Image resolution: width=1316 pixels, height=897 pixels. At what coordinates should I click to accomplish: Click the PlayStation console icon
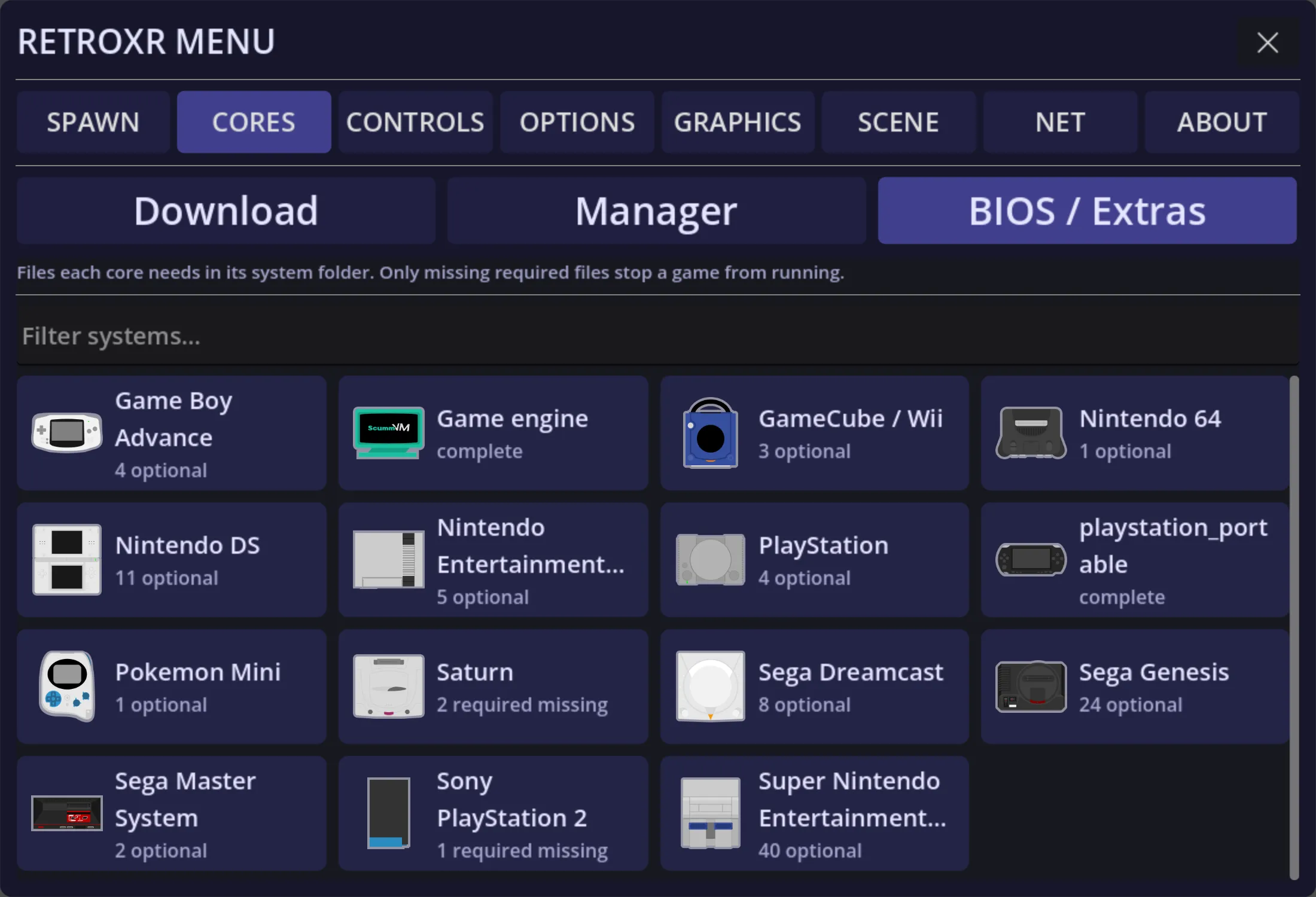pos(710,560)
